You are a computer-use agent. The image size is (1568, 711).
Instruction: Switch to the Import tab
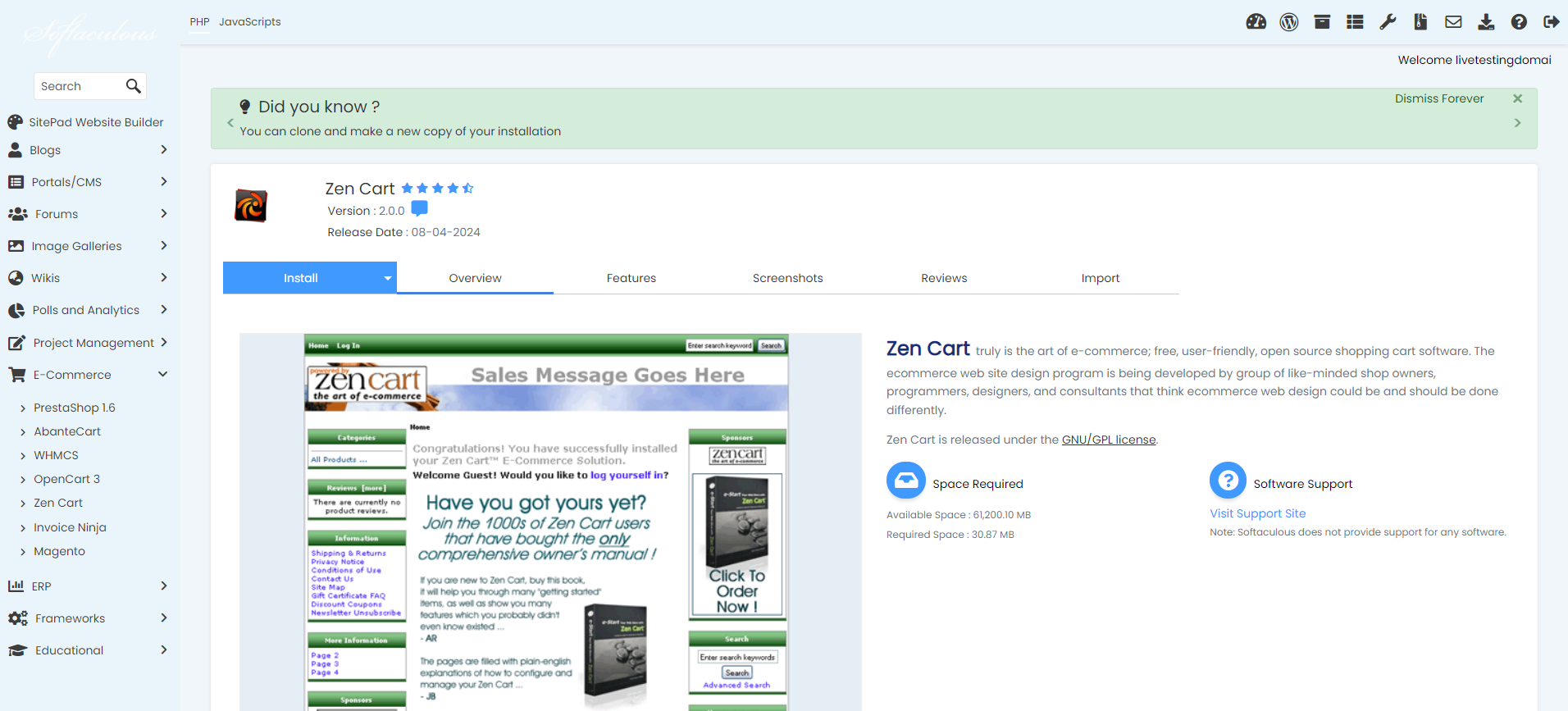point(1101,278)
